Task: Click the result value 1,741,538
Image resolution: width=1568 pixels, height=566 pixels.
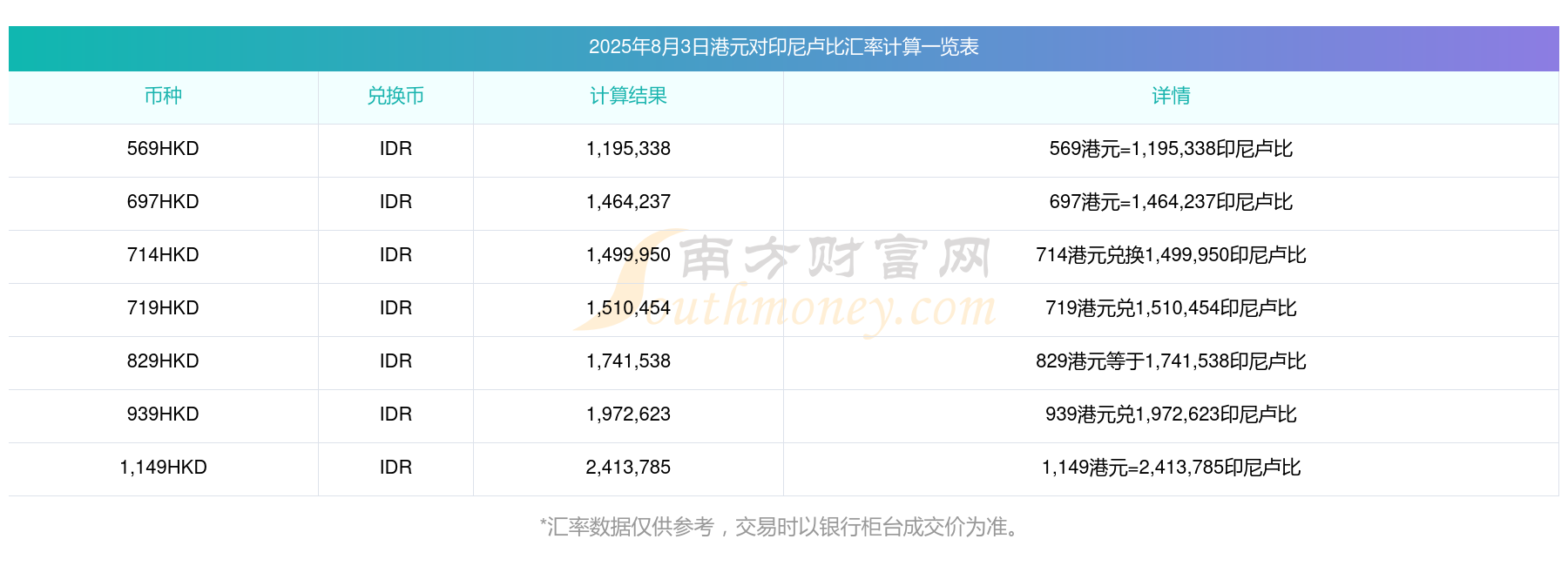Action: (628, 361)
